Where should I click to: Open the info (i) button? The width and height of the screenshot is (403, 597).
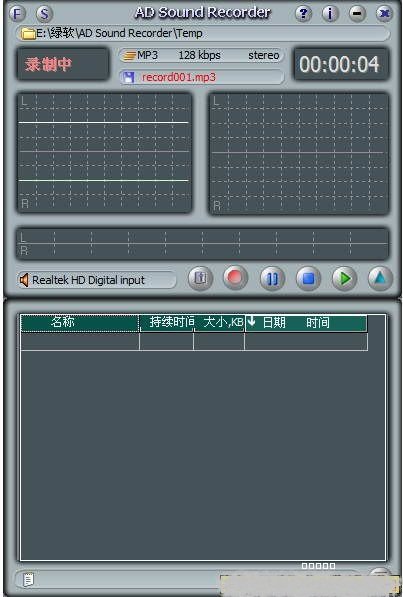coord(330,14)
